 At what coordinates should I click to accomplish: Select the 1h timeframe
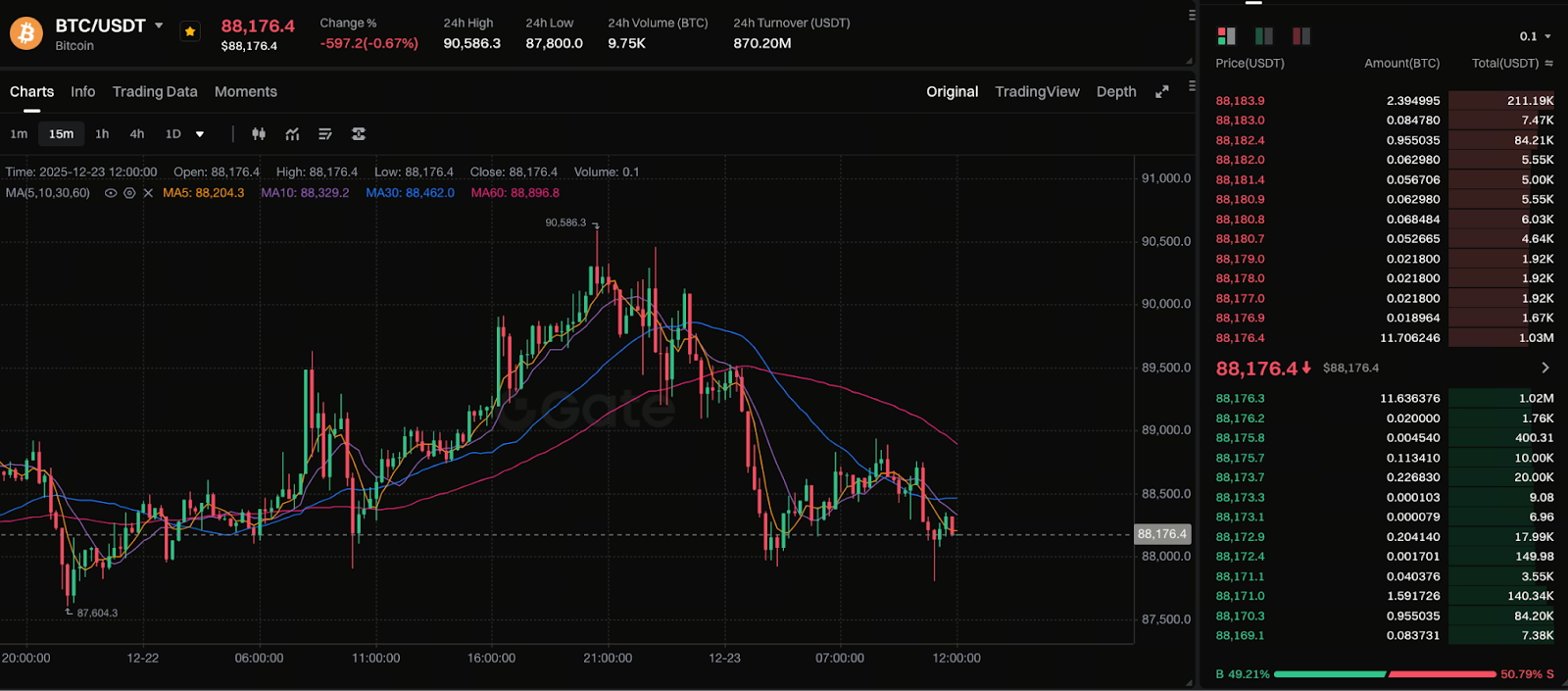point(102,134)
